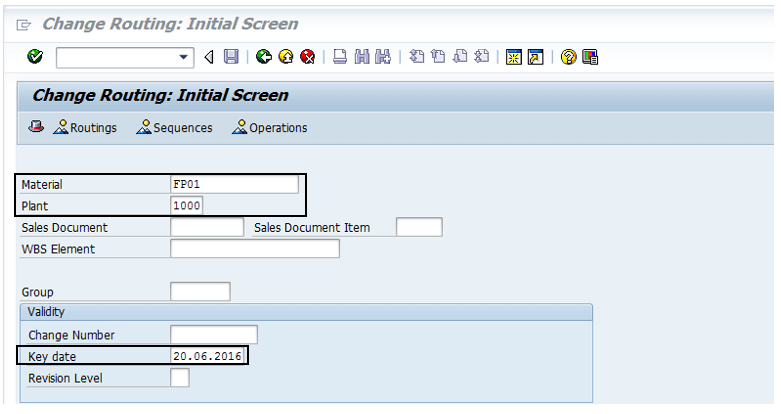
Task: Click the Revision Level input field
Action: tap(180, 378)
